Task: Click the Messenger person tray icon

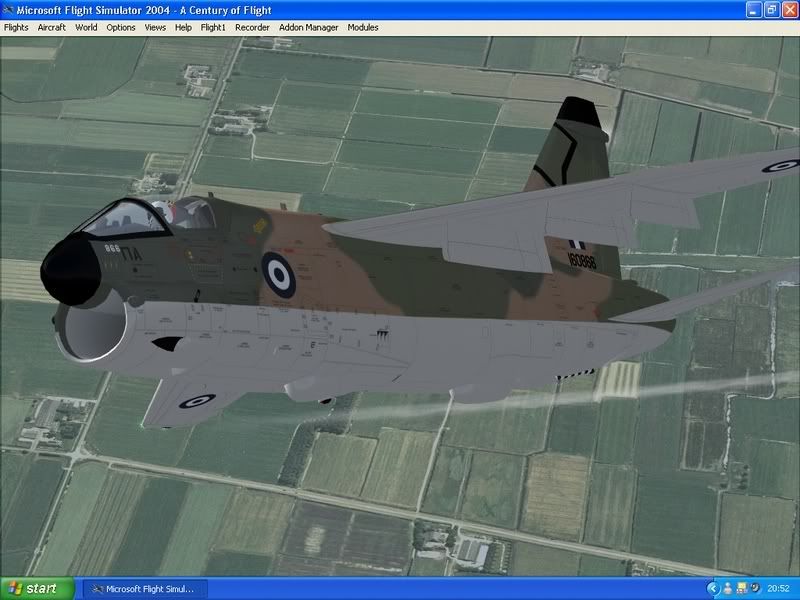Action: click(728, 589)
